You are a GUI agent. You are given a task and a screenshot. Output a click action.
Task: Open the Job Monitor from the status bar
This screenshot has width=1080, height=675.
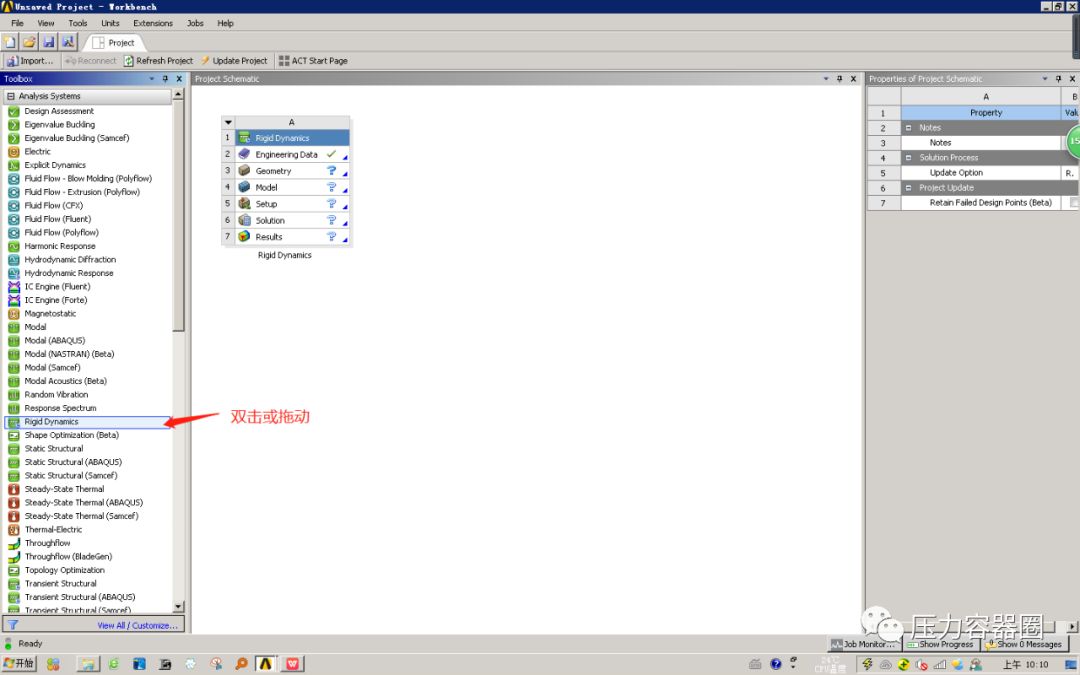point(862,644)
